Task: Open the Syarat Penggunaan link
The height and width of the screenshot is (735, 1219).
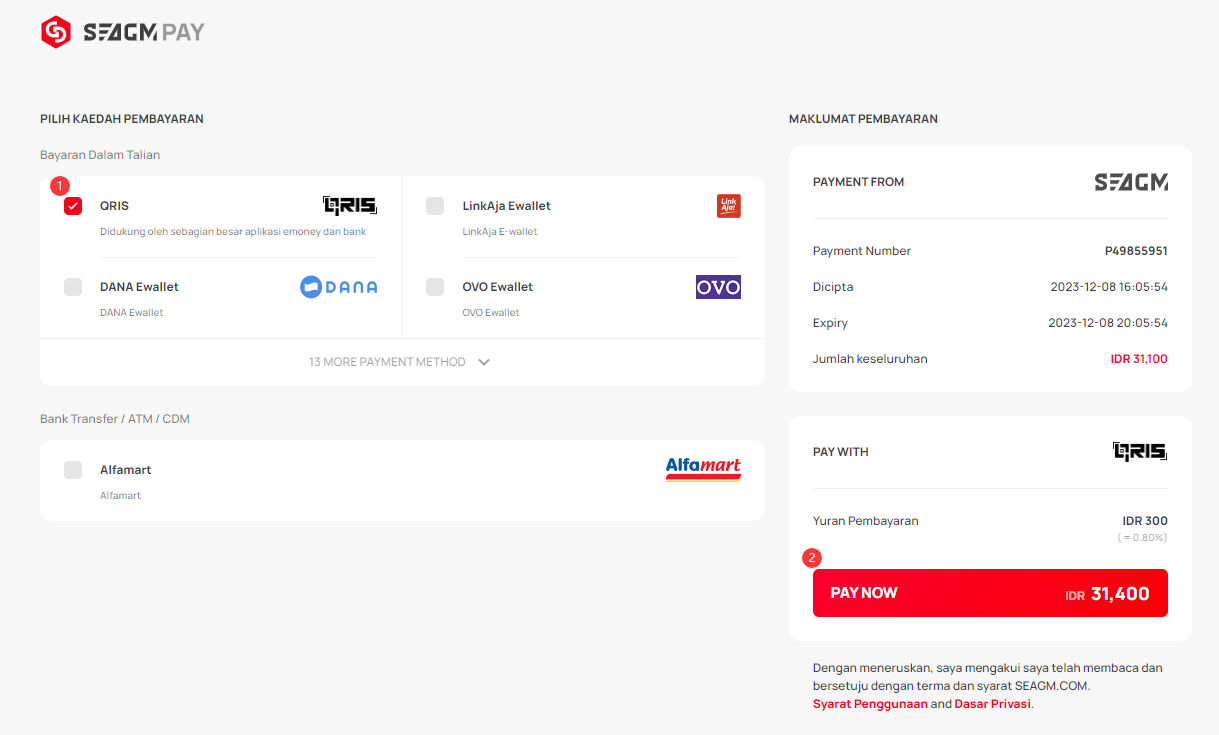Action: pos(870,704)
